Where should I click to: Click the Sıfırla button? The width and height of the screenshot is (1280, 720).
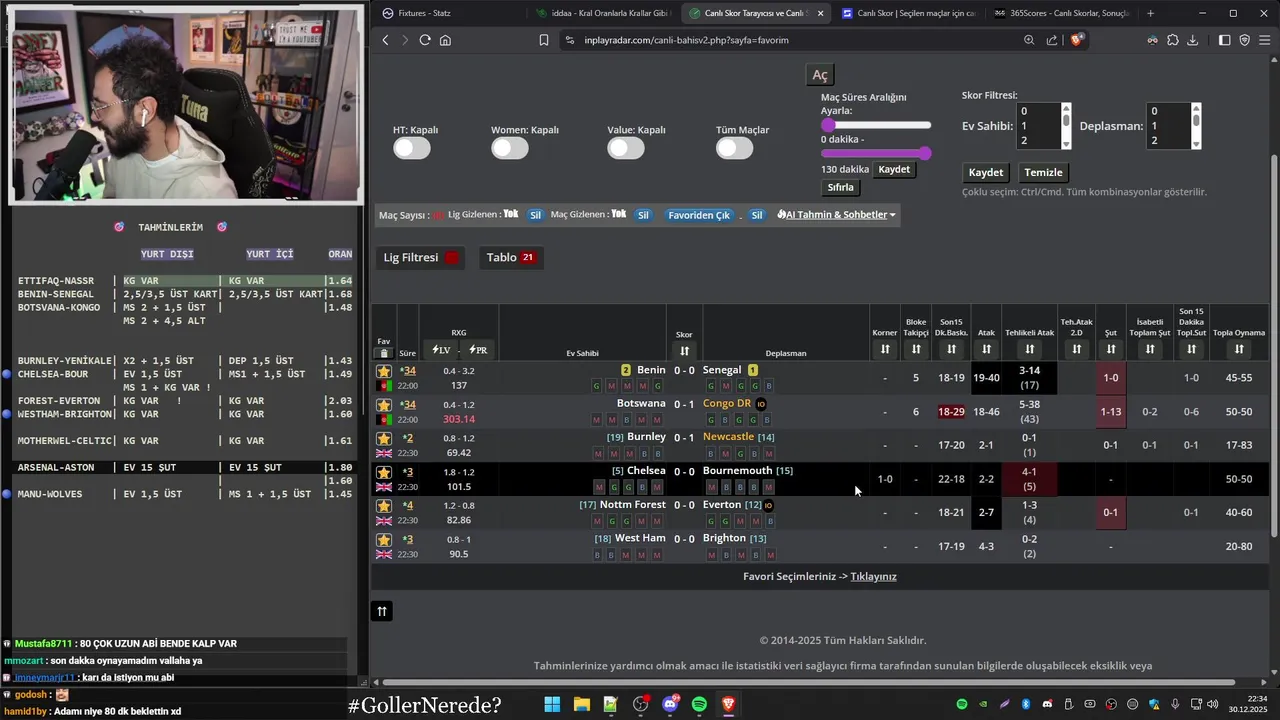coord(841,187)
